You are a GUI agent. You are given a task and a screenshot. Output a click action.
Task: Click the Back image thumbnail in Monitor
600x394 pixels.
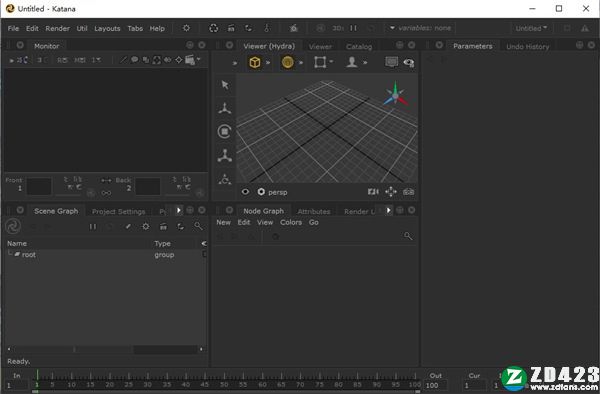pos(147,186)
